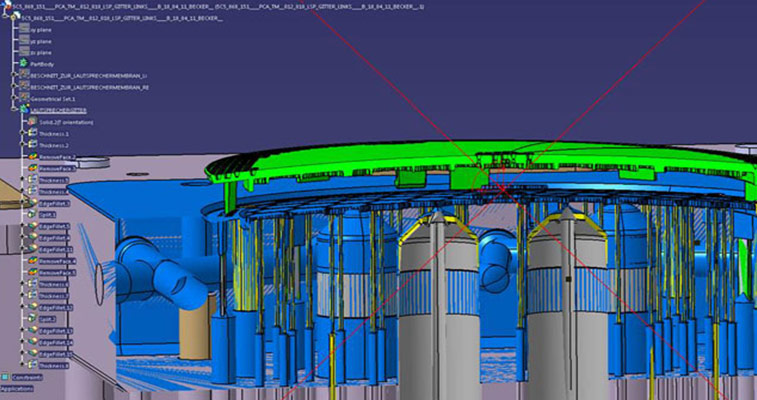Viewport: 757px width, 400px height.
Task: Click the RemoveFace.4 feature icon
Action: click(32, 260)
